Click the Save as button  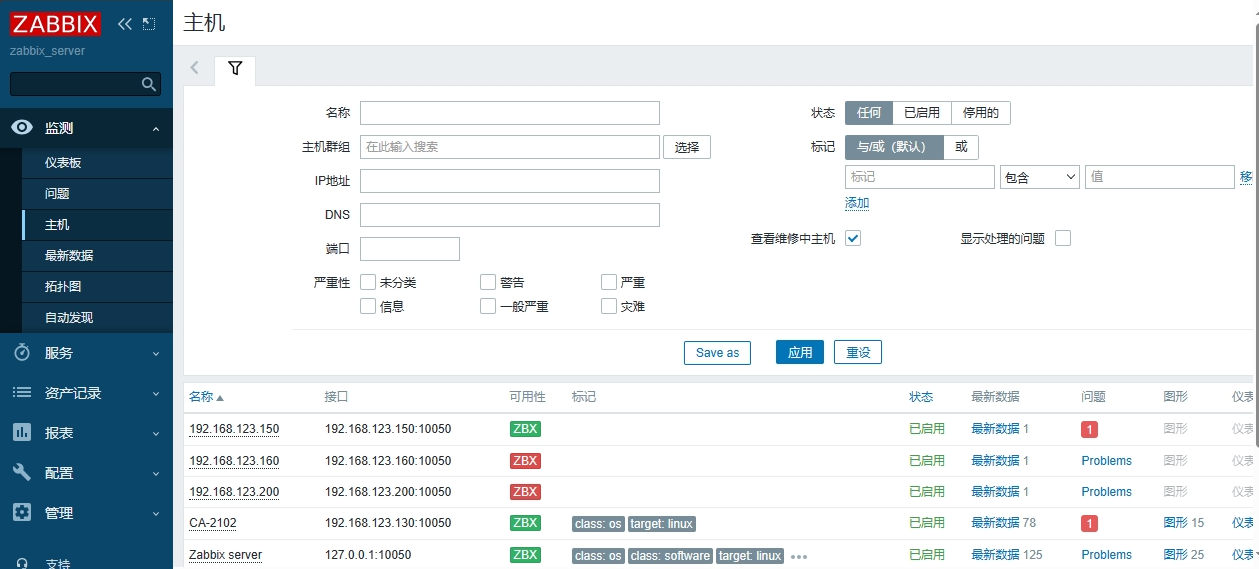click(717, 352)
